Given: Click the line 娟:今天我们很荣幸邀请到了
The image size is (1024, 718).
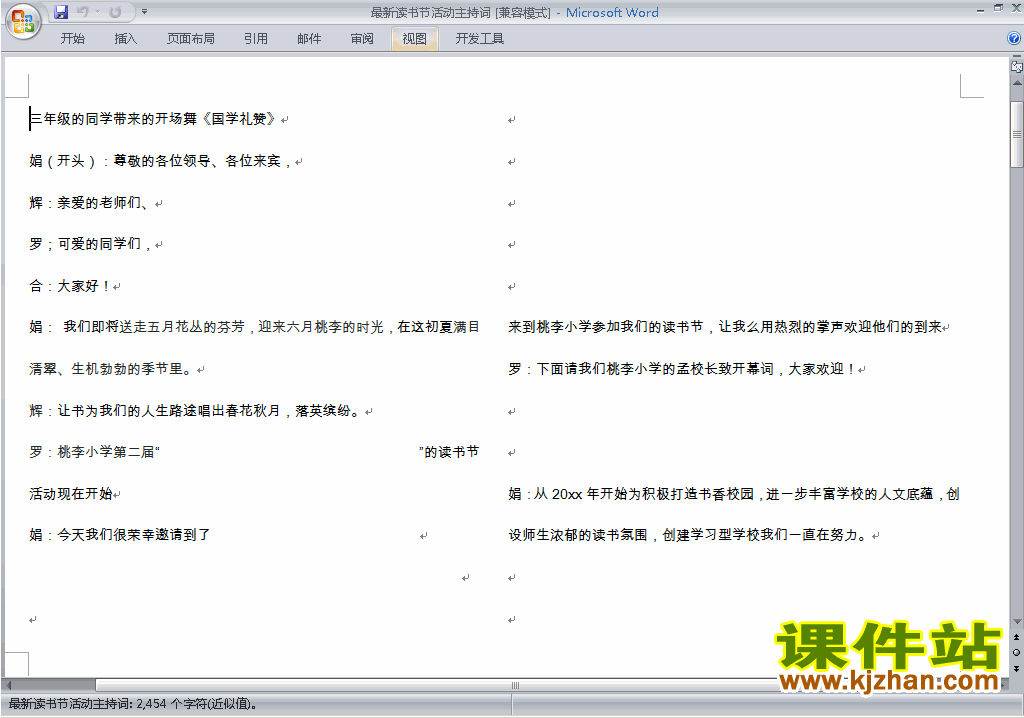Looking at the screenshot, I should tap(120, 534).
